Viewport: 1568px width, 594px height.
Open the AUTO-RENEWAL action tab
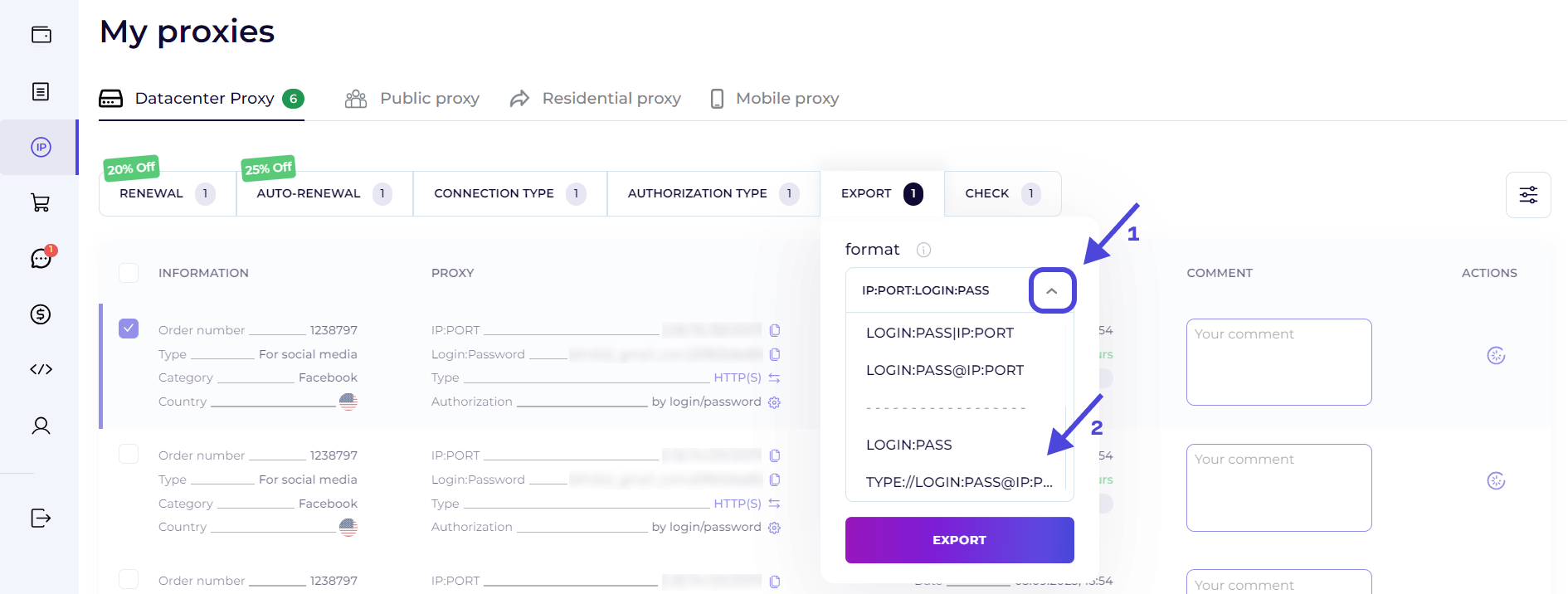coord(324,193)
